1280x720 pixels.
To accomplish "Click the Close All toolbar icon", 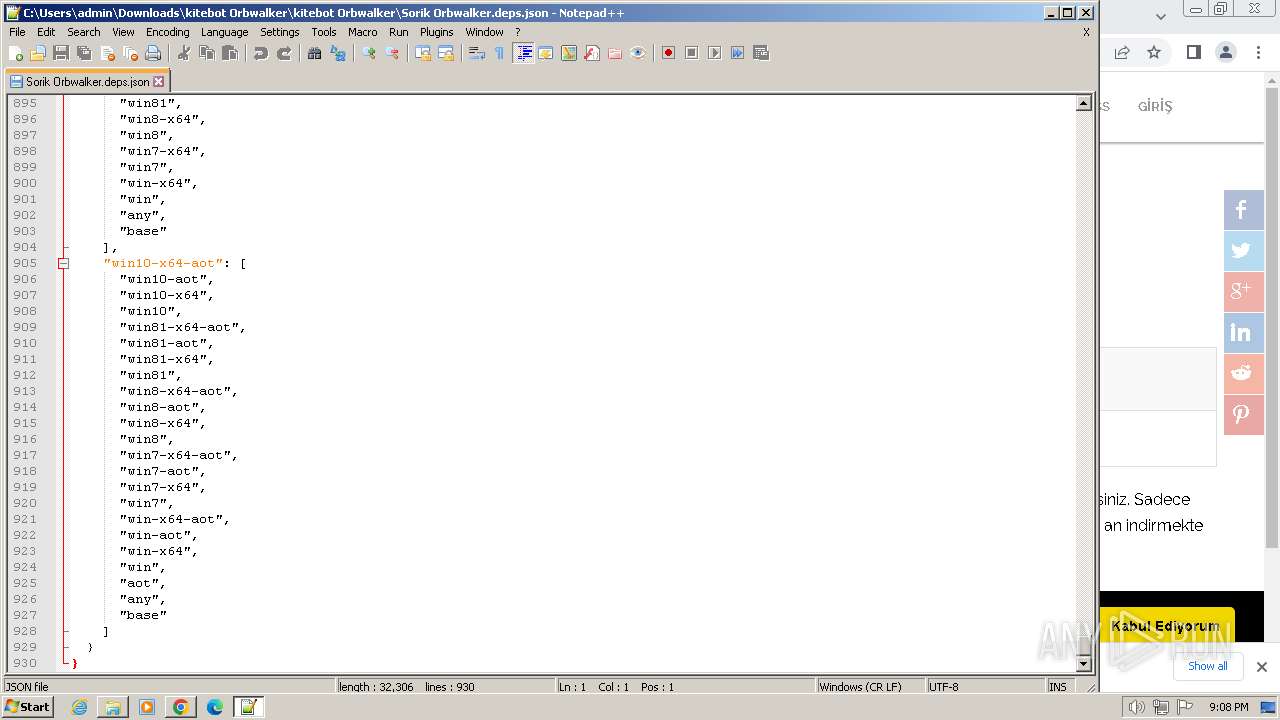I will click(130, 53).
